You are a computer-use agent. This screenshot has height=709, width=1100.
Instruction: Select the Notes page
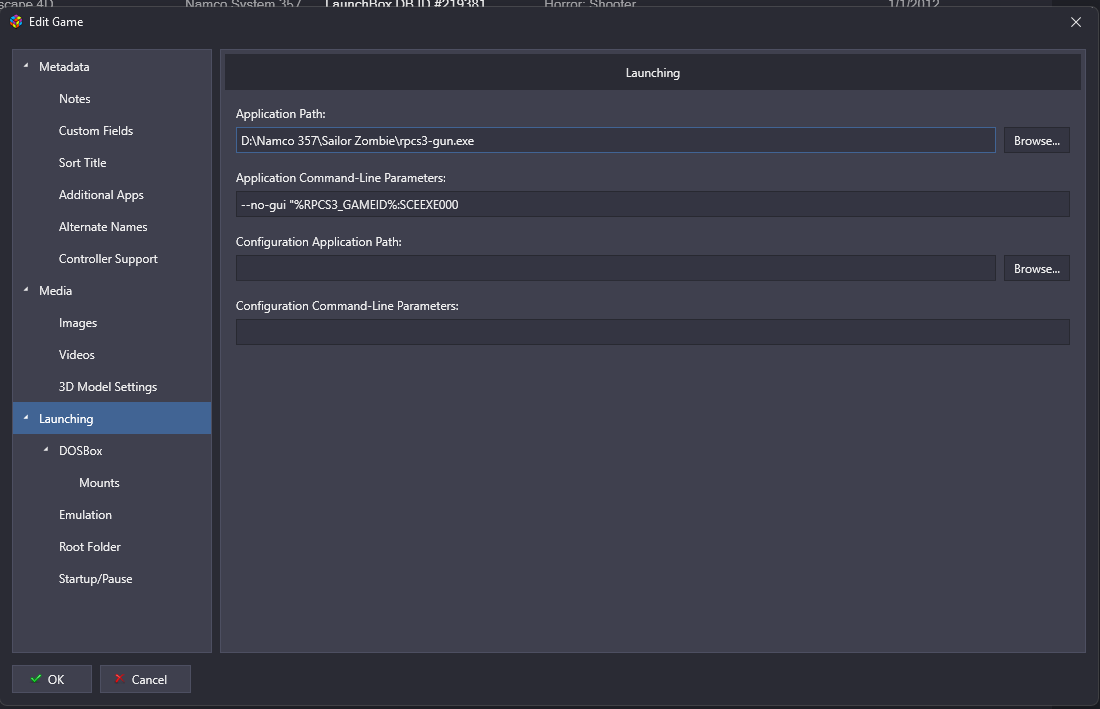pos(74,99)
